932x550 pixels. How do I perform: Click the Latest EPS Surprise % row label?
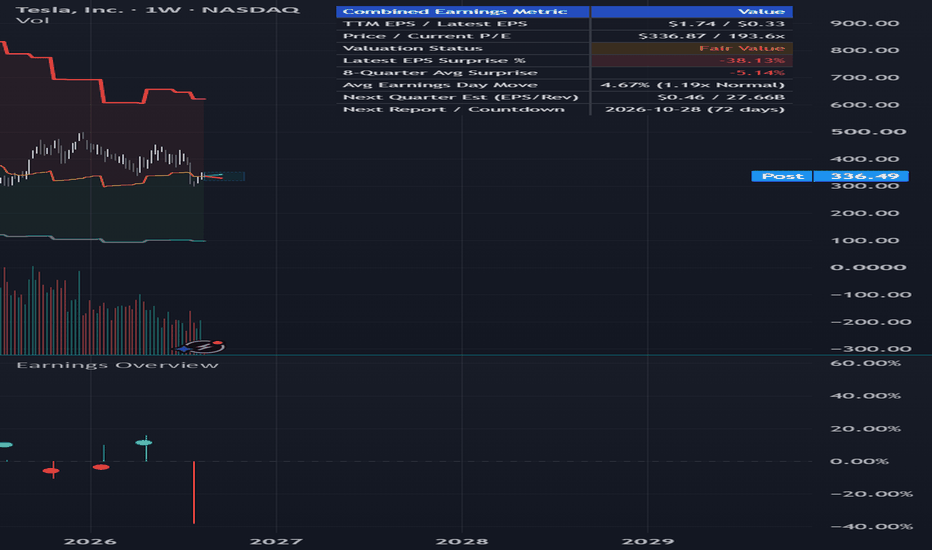click(434, 61)
